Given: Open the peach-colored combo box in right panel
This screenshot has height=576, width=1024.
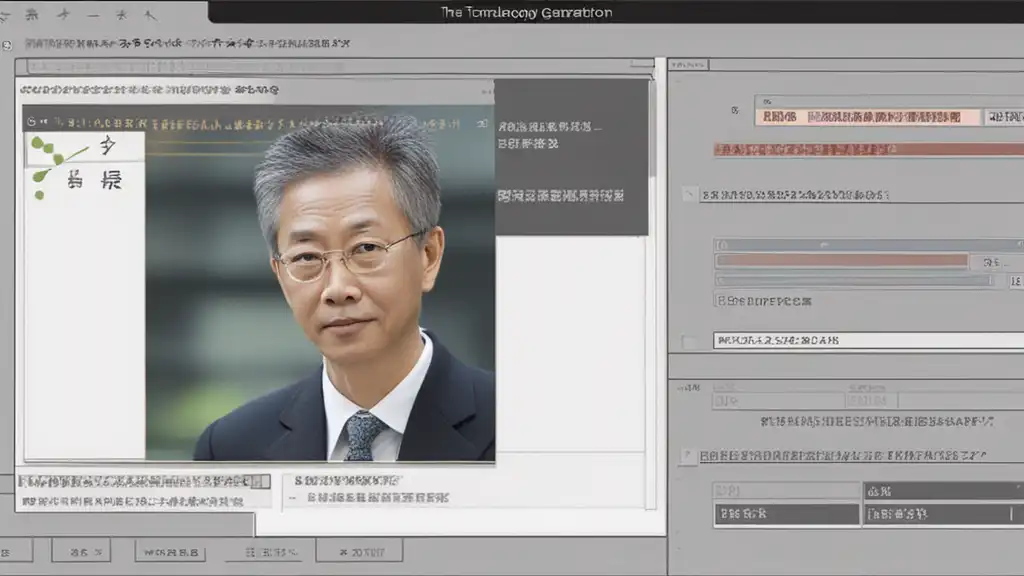Looking at the screenshot, I should click(868, 117).
